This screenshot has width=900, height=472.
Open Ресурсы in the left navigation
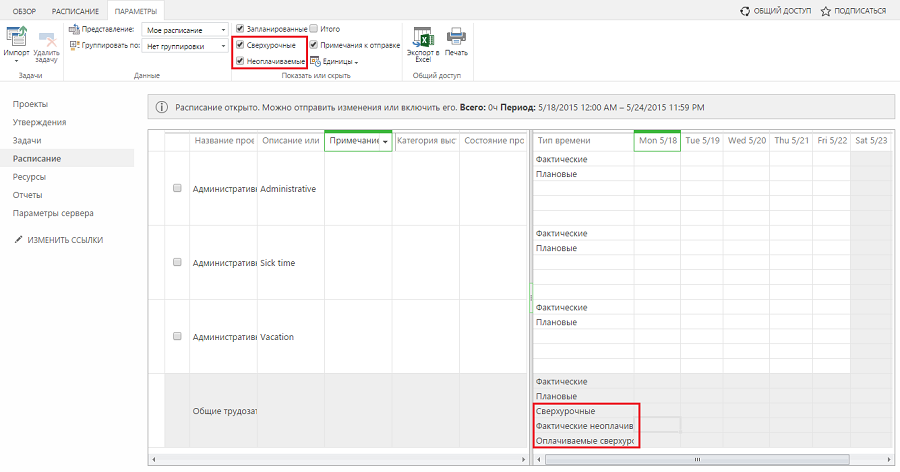(29, 177)
